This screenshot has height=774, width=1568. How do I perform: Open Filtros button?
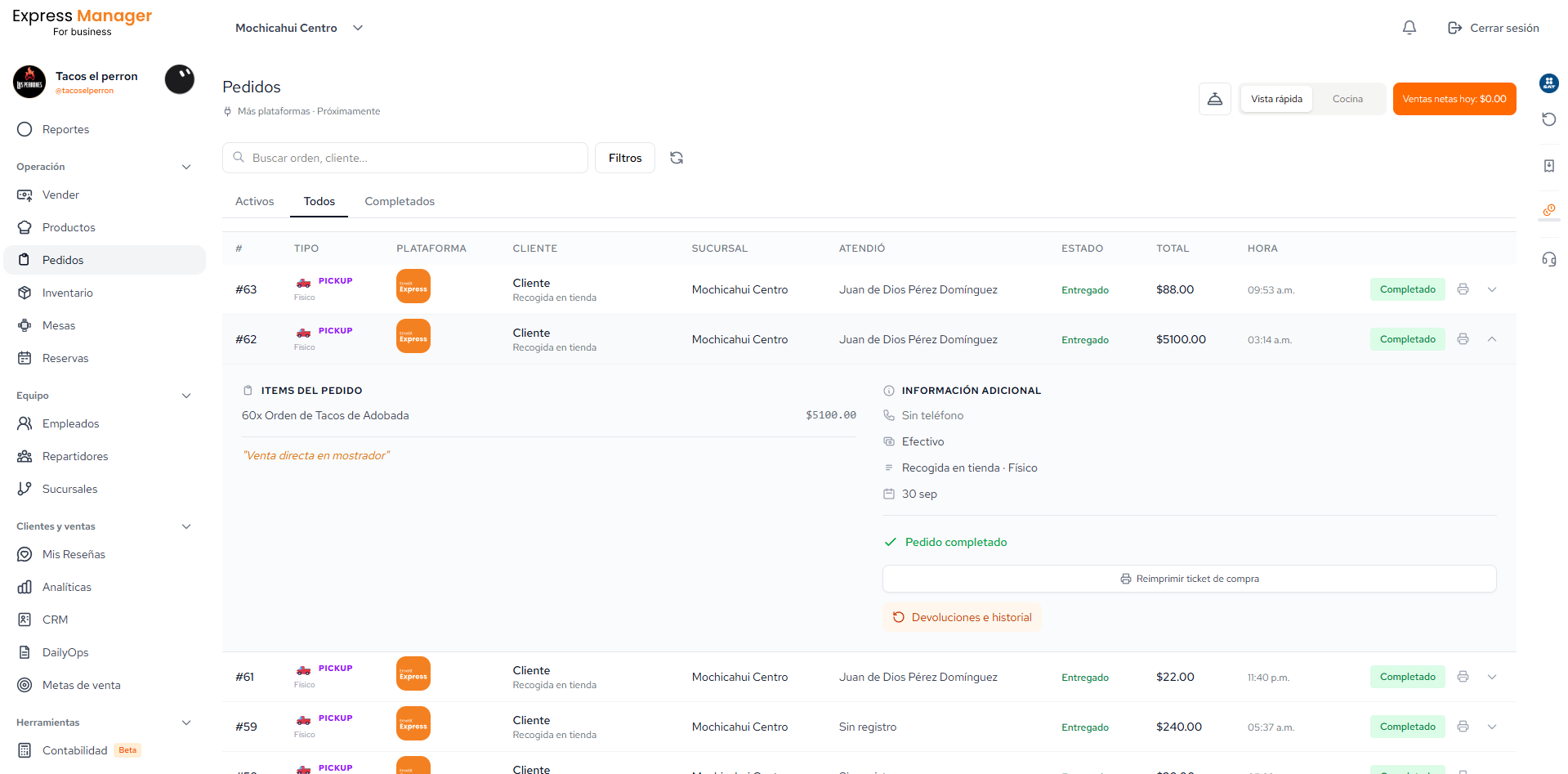tap(625, 158)
